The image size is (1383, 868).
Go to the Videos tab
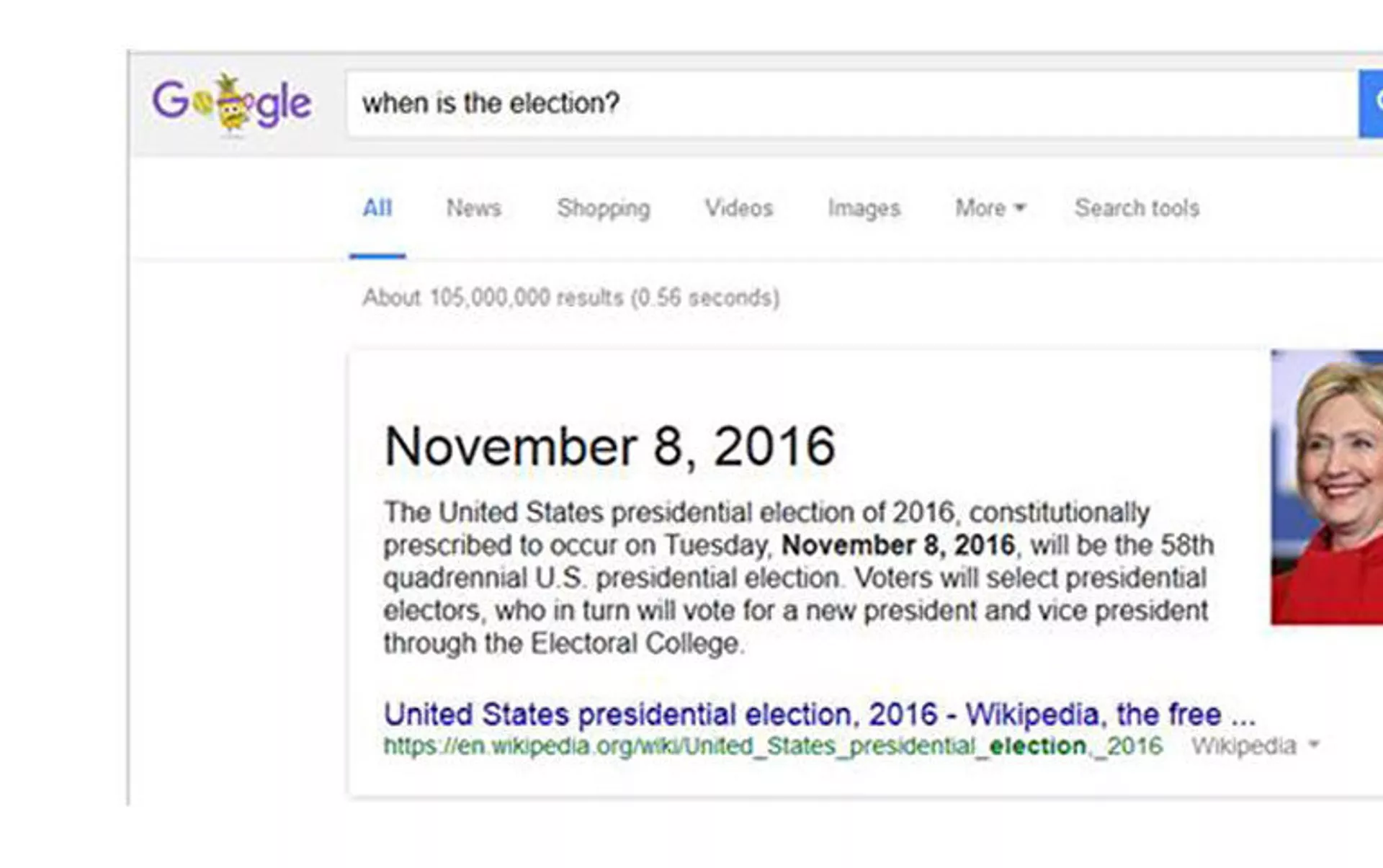coord(738,208)
